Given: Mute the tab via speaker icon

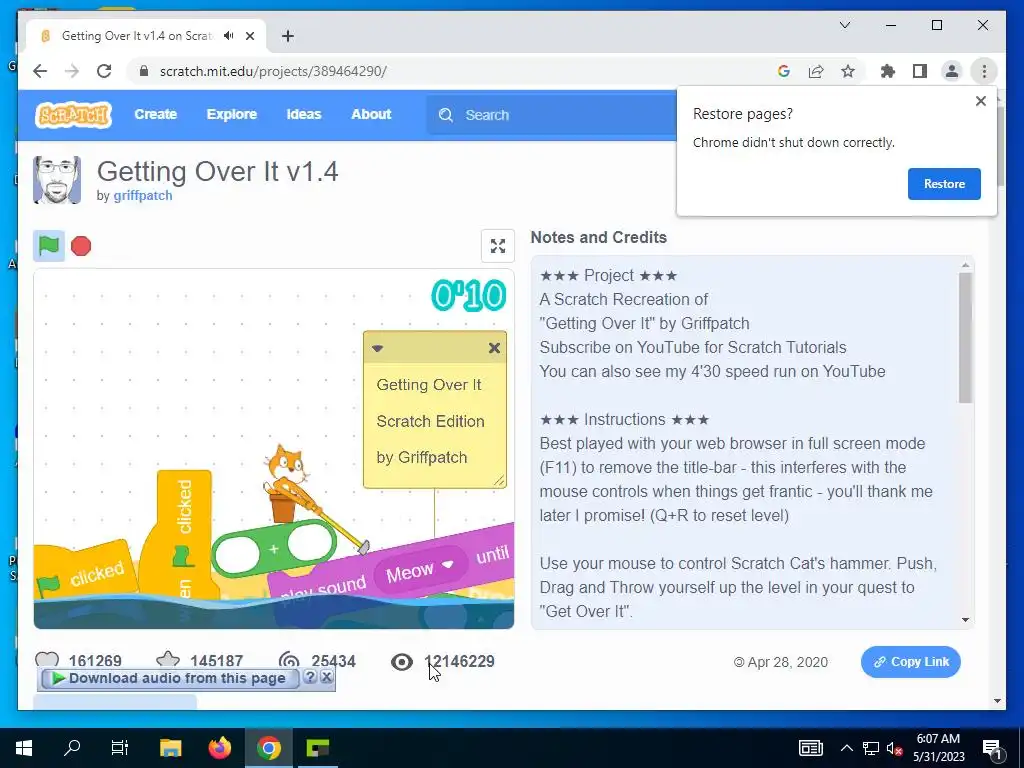Looking at the screenshot, I should click(228, 36).
